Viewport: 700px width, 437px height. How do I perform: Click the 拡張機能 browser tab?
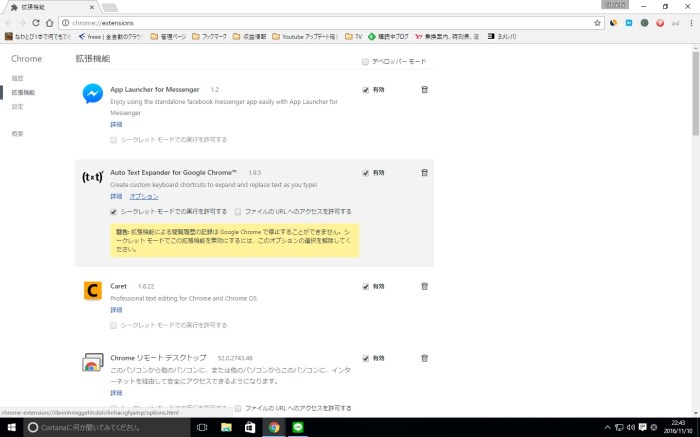coord(50,7)
